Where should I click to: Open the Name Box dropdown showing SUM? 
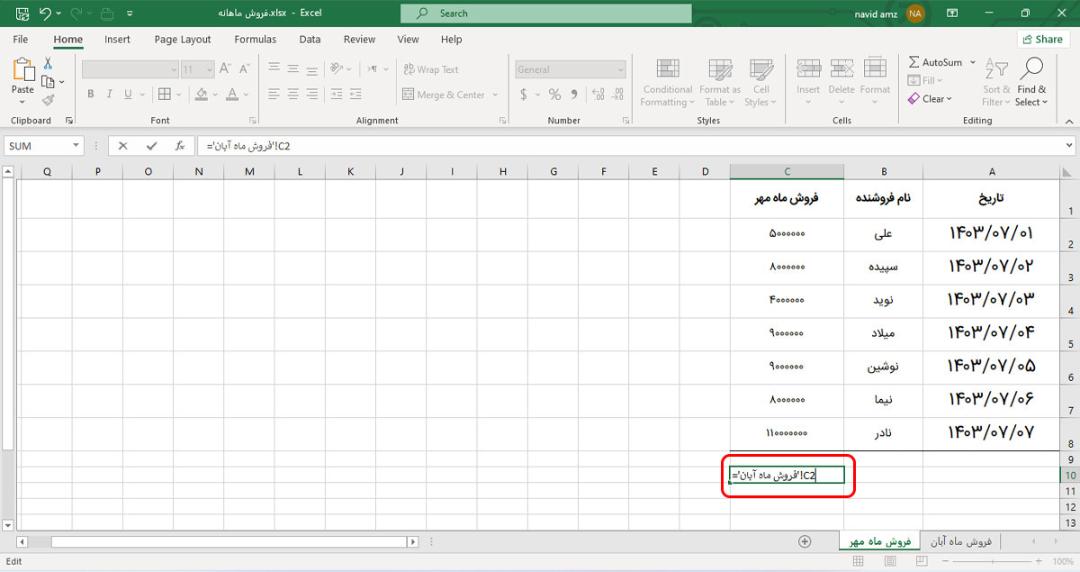point(76,146)
